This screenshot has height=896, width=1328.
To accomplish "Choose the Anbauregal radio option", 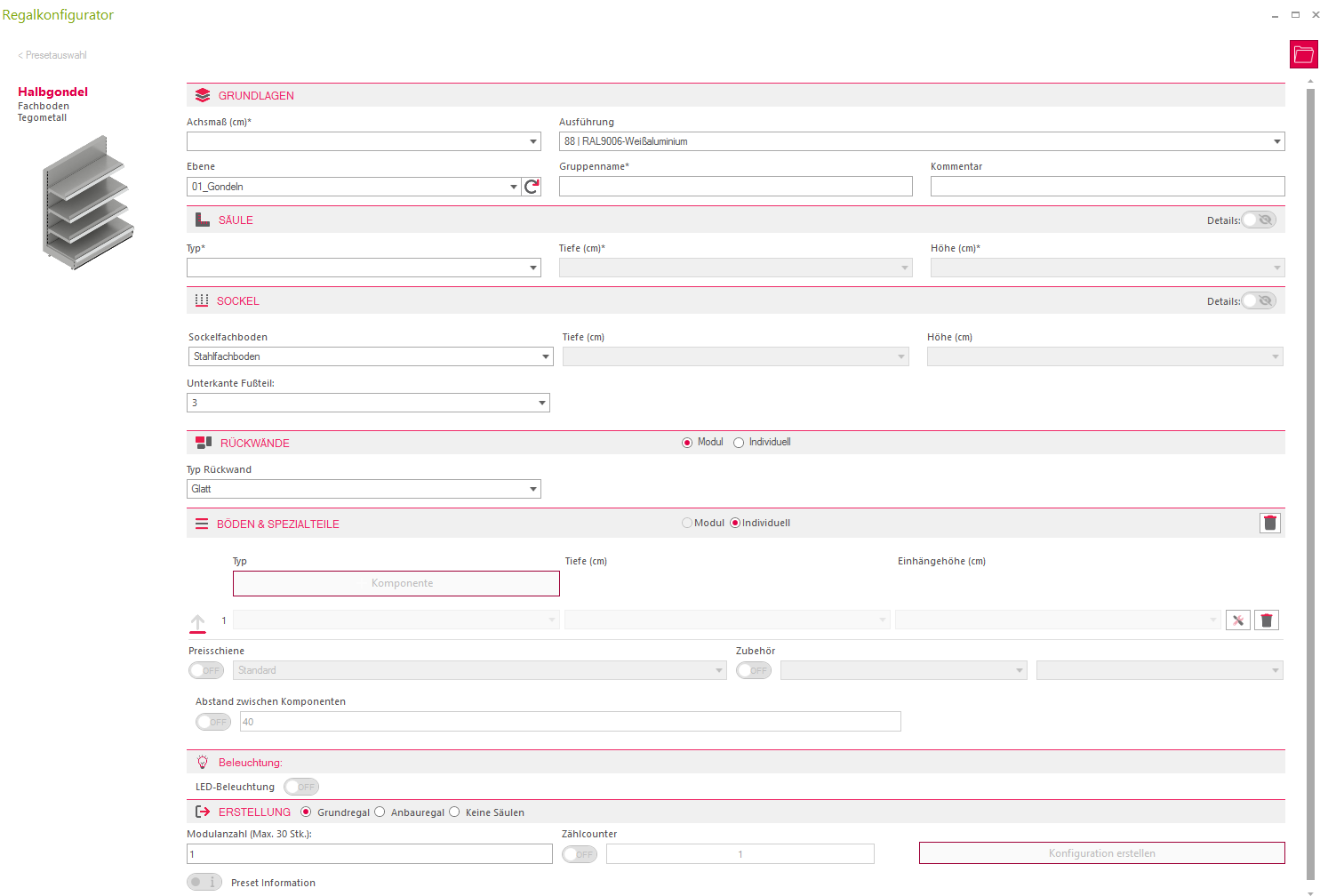I will 380,812.
